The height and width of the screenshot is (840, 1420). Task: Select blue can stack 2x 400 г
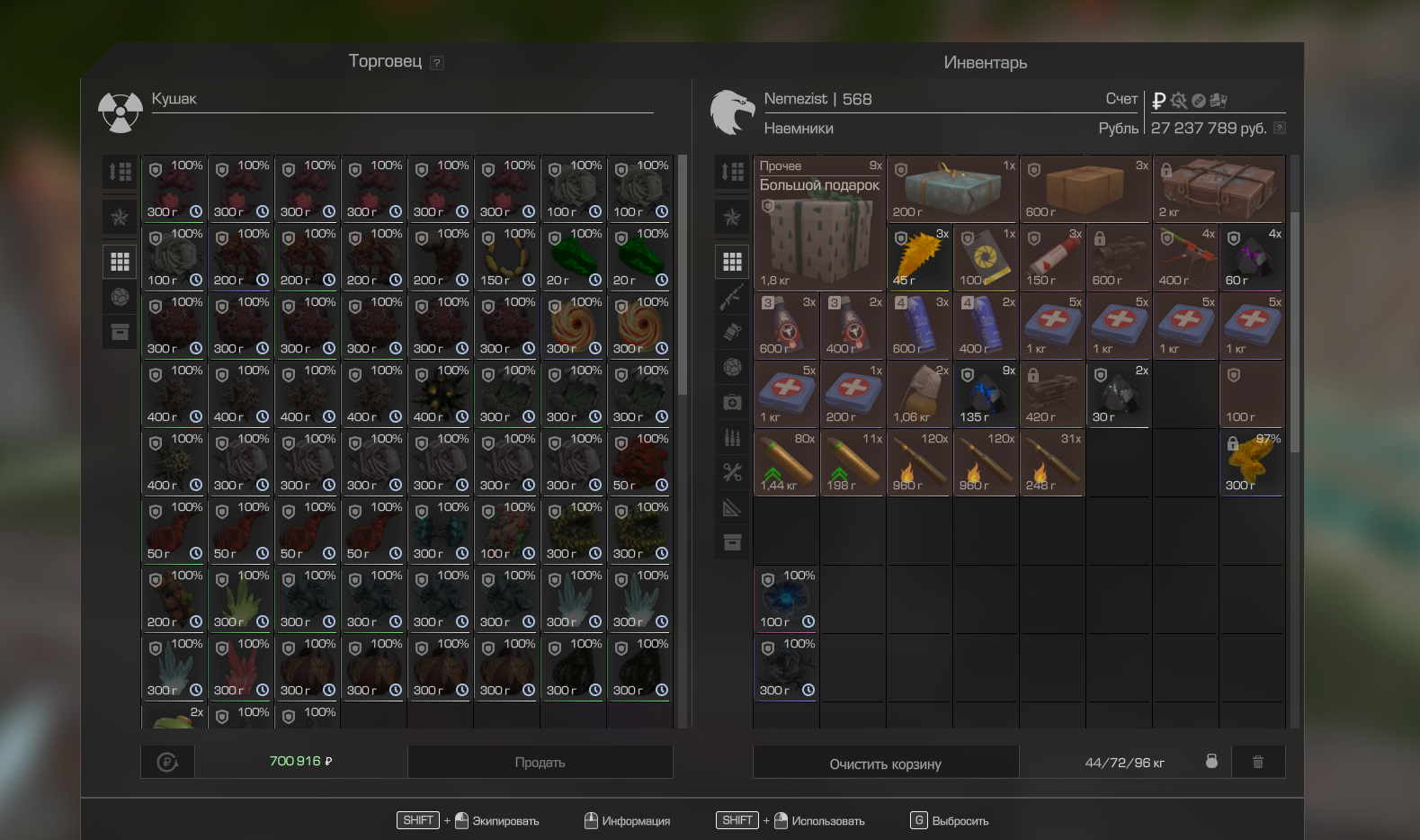pyautogui.click(x=987, y=326)
